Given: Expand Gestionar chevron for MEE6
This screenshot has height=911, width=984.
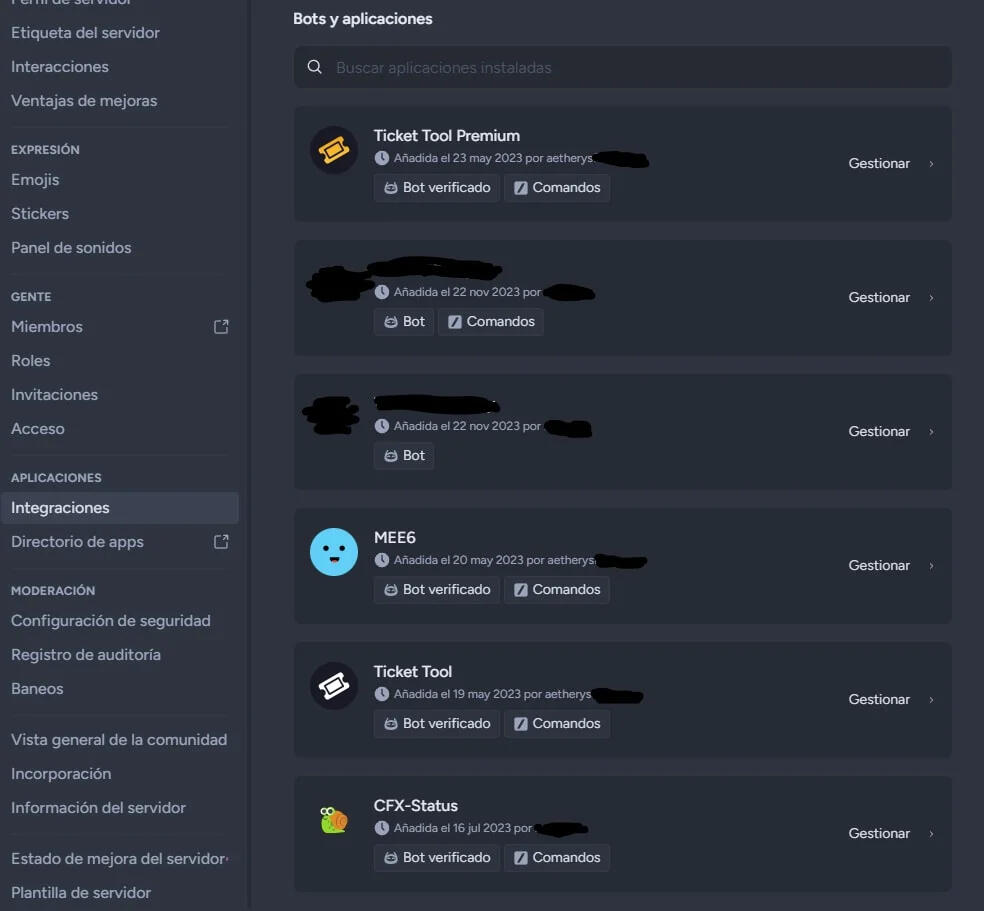Looking at the screenshot, I should tap(931, 566).
